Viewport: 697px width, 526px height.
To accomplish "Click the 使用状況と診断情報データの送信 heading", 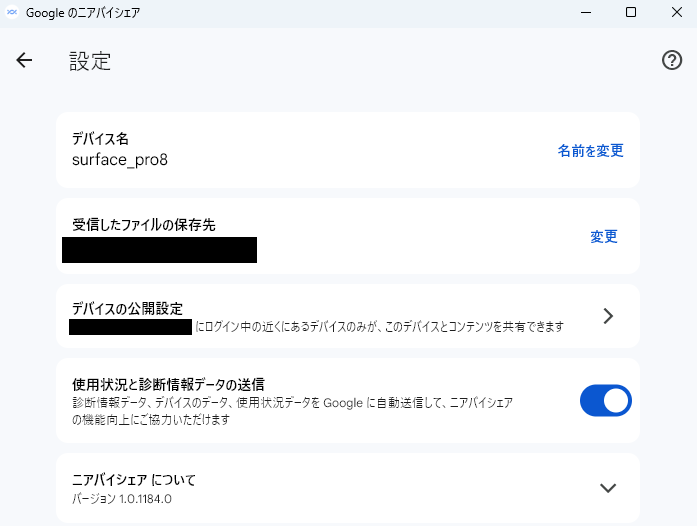I will (x=168, y=384).
